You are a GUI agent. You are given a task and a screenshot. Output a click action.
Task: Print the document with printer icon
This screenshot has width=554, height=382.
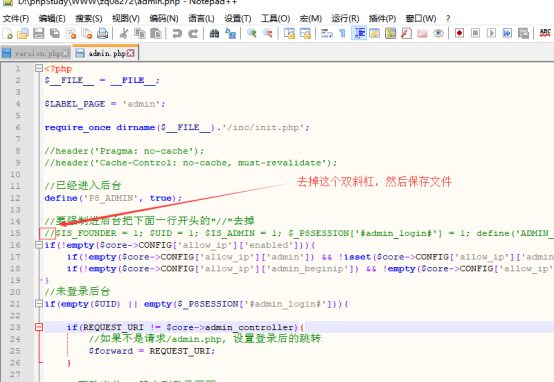click(x=102, y=34)
